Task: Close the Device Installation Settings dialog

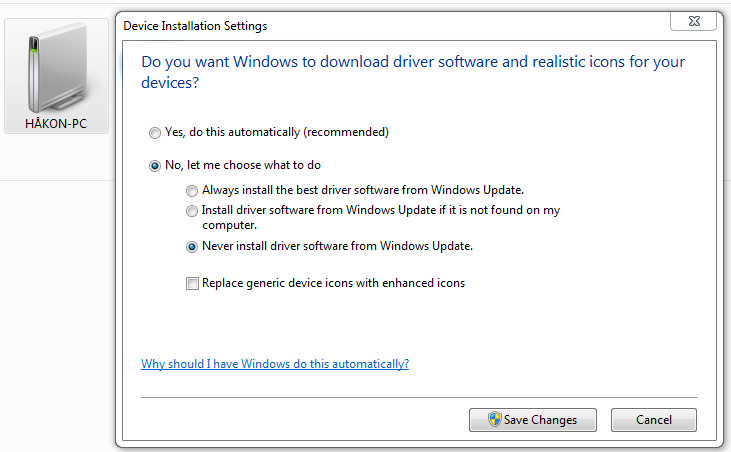Action: (x=694, y=21)
